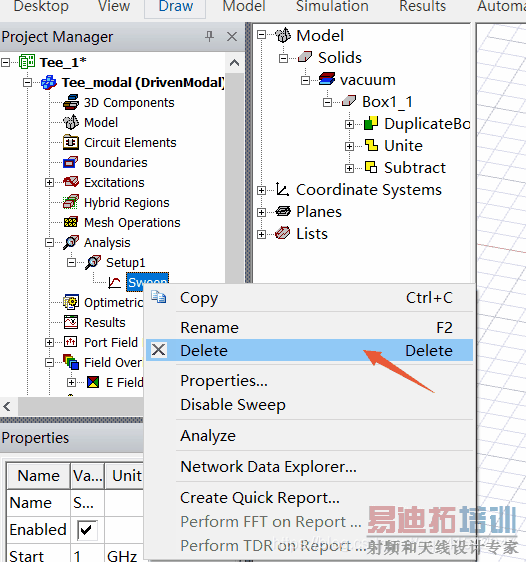Viewport: 526px width, 562px height.
Task: Open Network Data Explorer...
Action: (x=310, y=467)
